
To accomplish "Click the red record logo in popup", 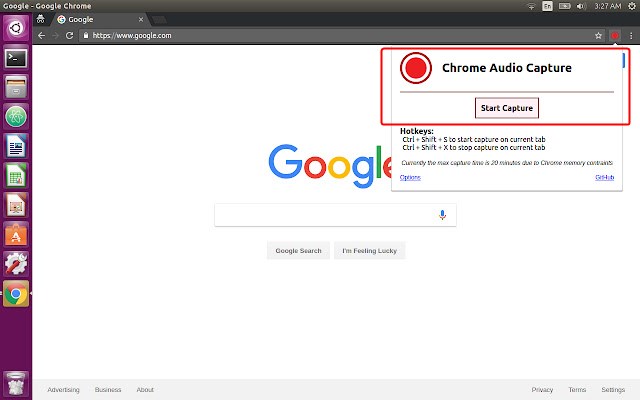I will pyautogui.click(x=416, y=68).
